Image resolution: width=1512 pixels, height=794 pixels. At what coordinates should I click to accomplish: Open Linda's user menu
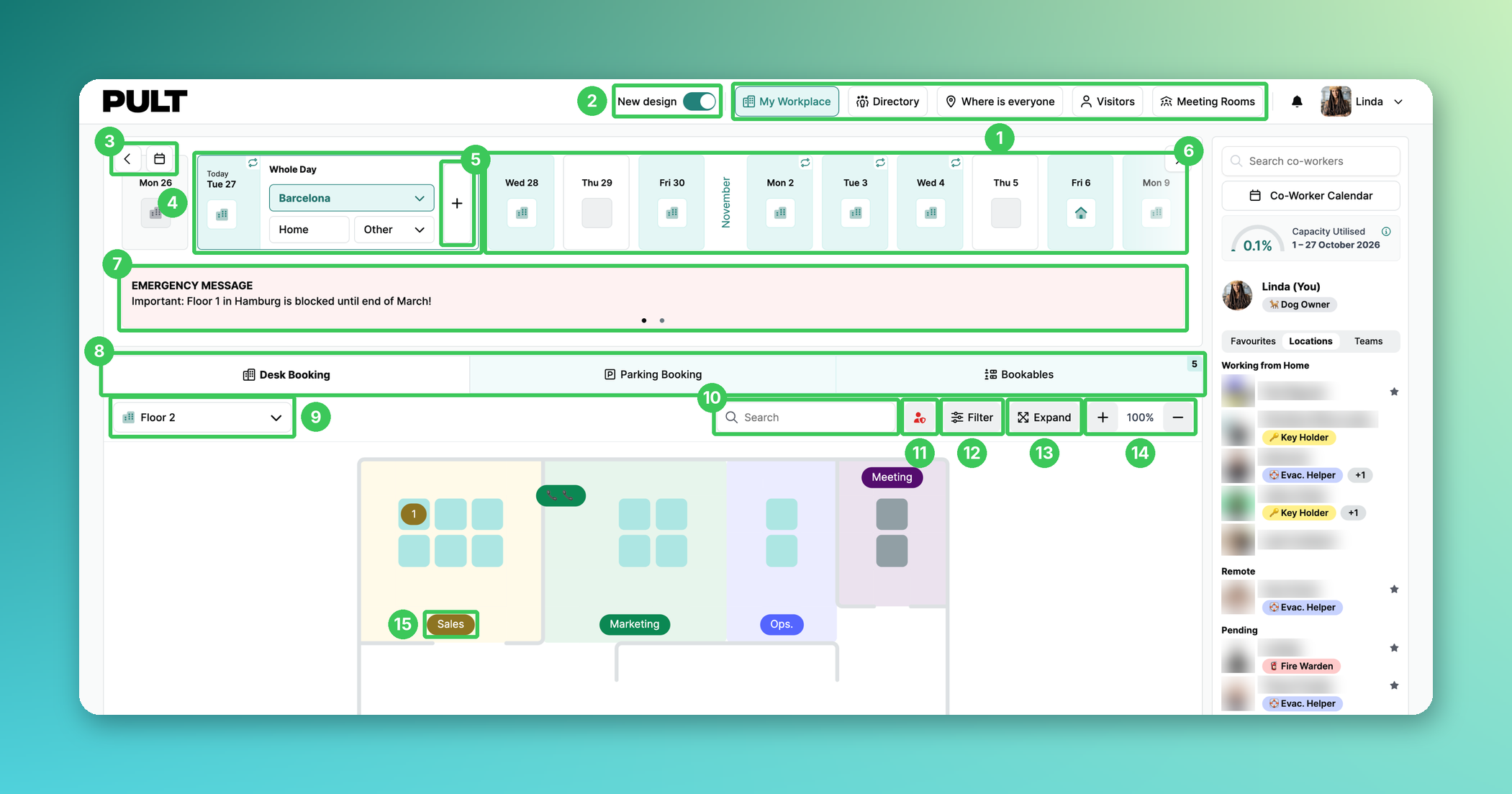1362,101
